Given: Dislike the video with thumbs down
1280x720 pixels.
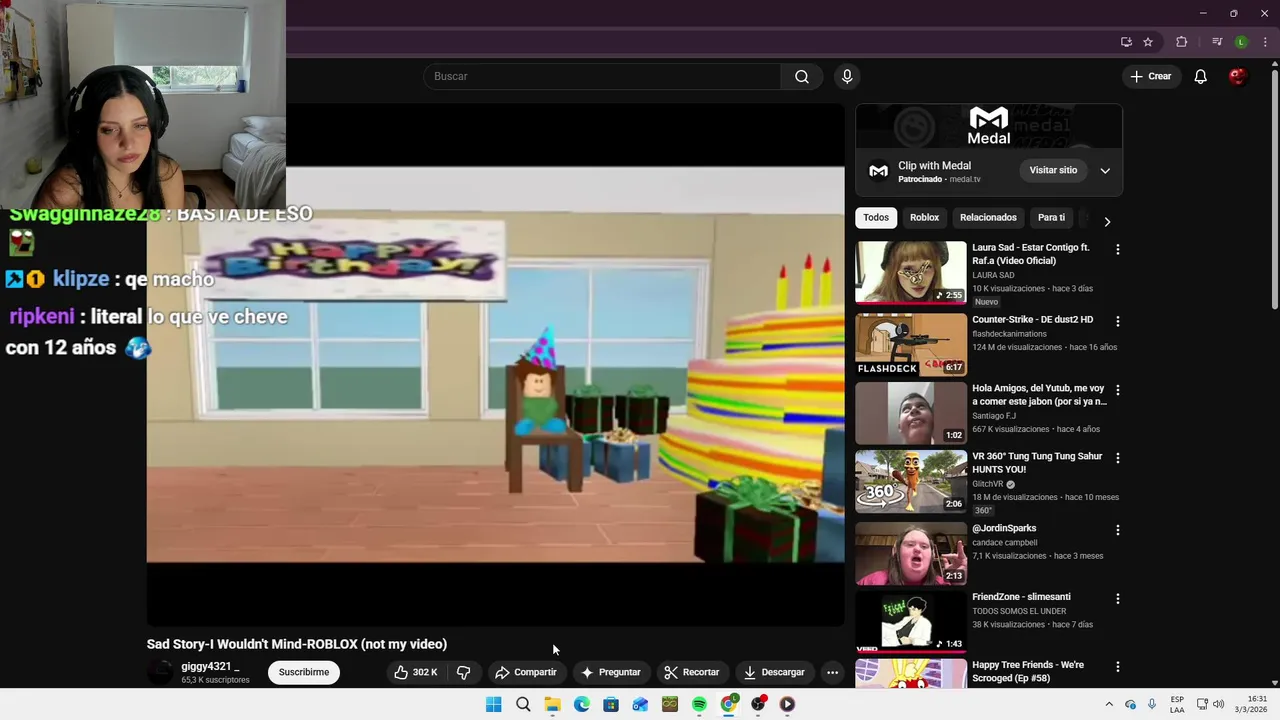Looking at the screenshot, I should coord(463,672).
